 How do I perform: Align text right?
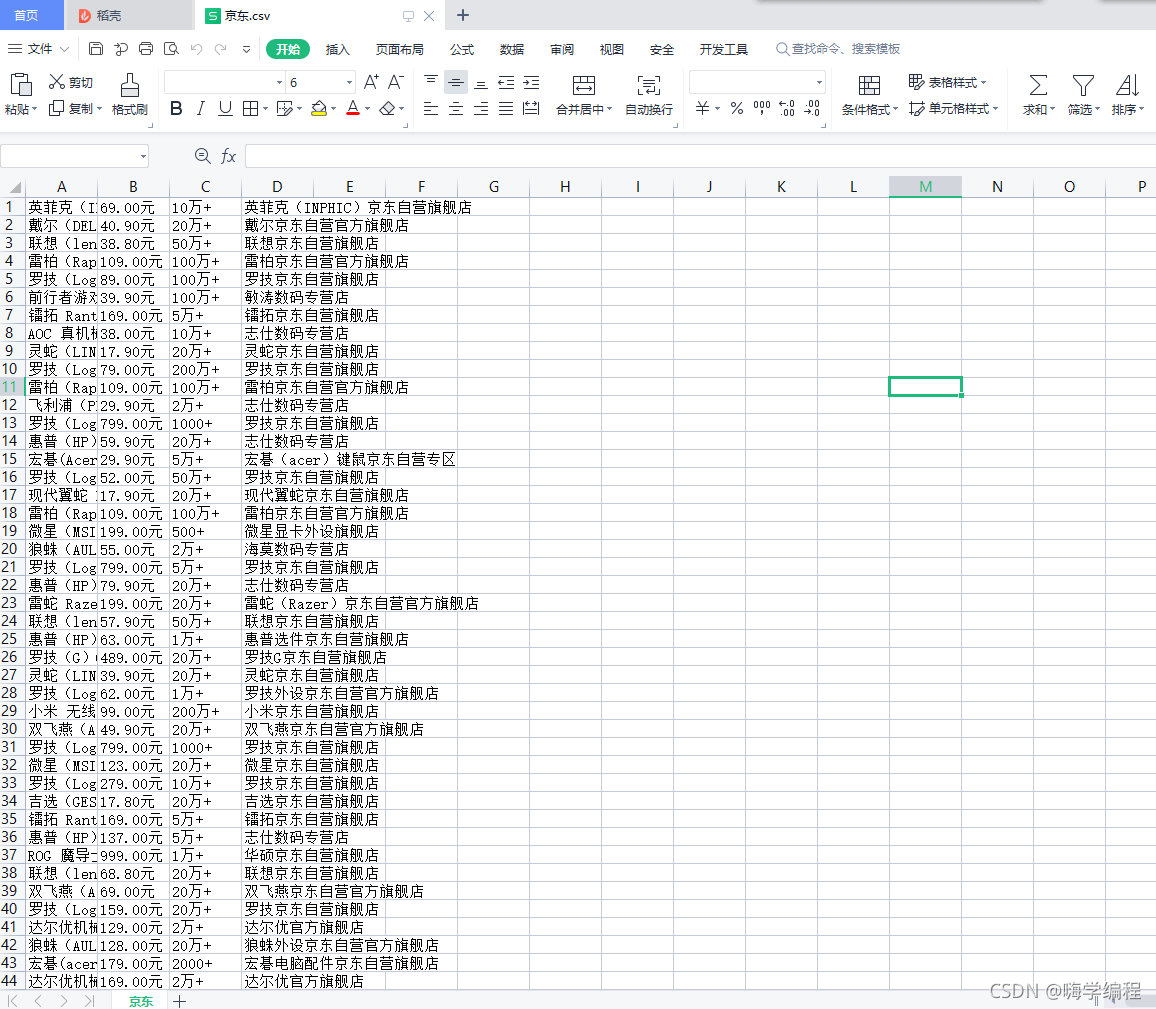point(481,109)
